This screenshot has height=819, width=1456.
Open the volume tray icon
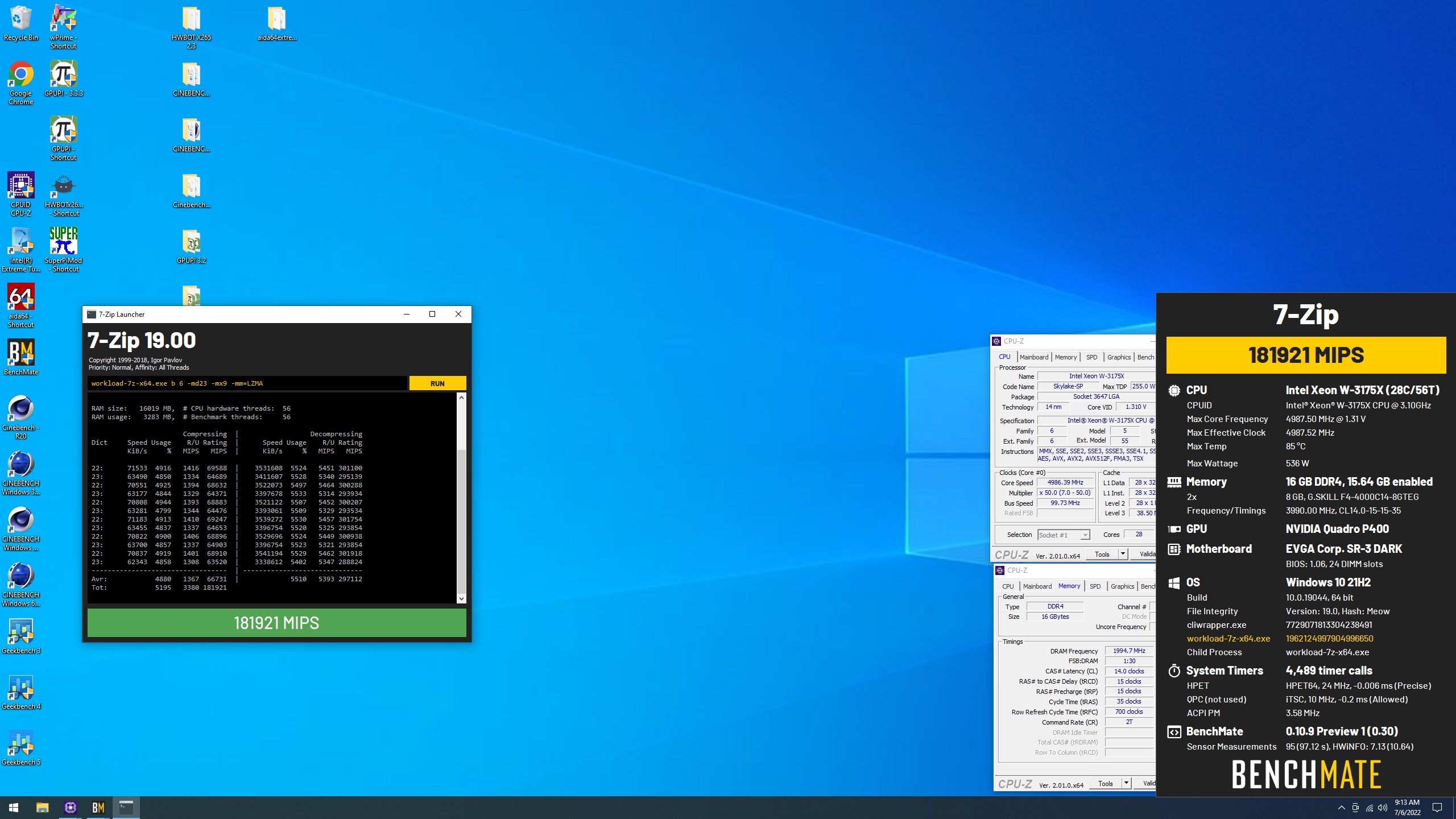coord(1383,808)
